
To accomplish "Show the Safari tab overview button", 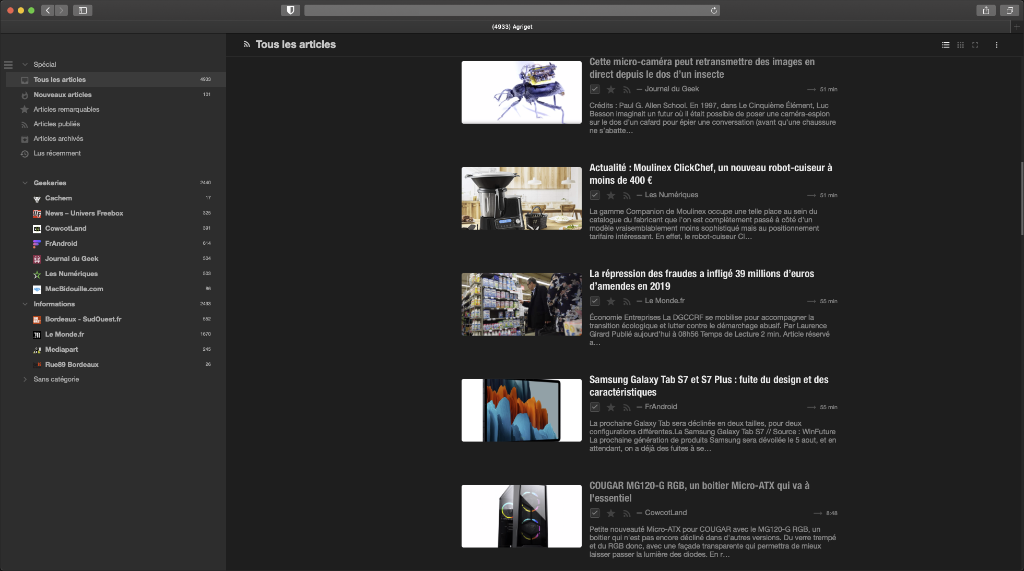I will pyautogui.click(x=1010, y=10).
